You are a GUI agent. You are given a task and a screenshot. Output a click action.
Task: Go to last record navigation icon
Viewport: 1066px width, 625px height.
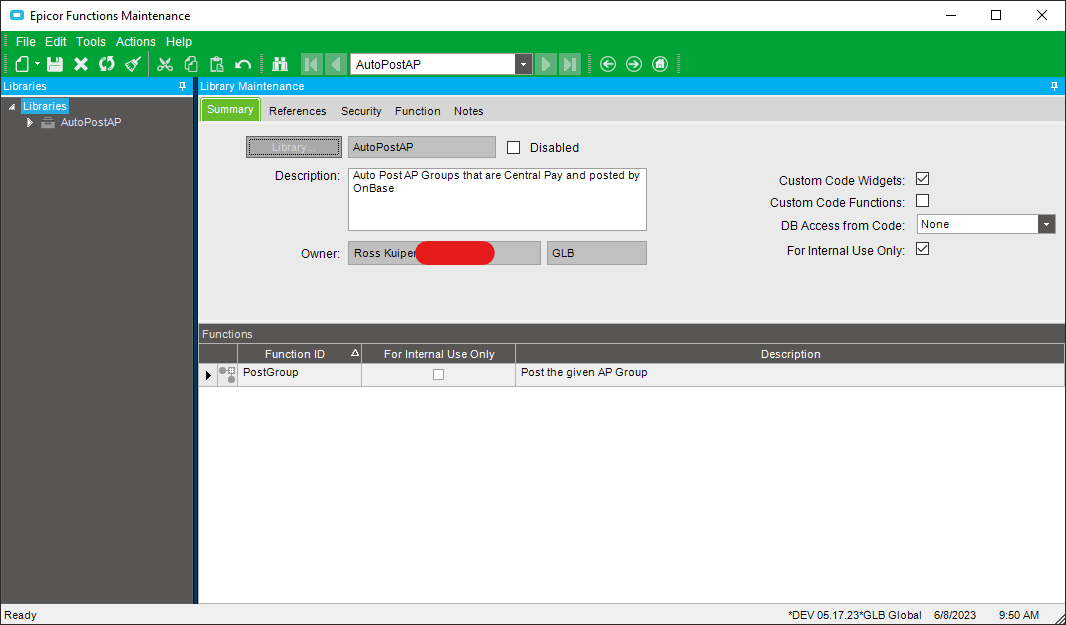(x=570, y=64)
